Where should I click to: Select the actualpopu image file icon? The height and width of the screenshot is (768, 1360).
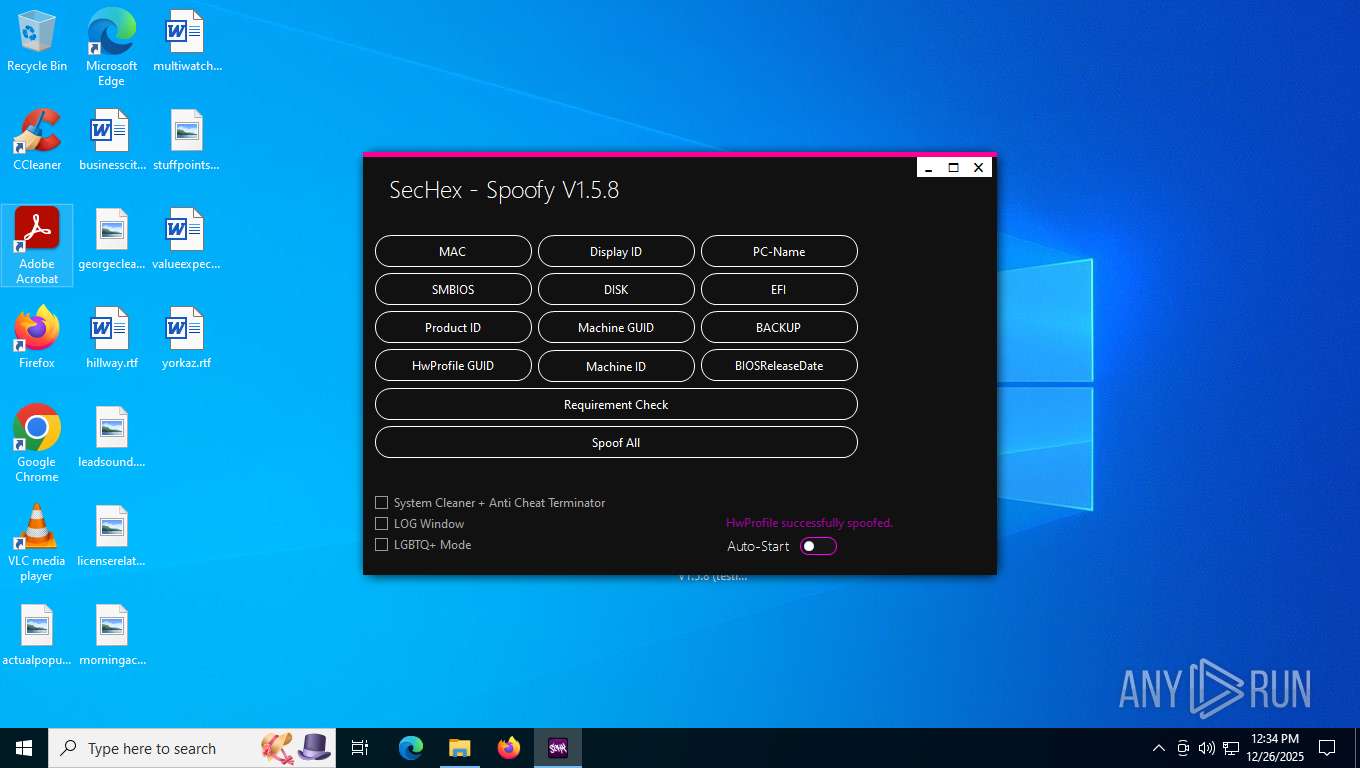[x=37, y=636]
